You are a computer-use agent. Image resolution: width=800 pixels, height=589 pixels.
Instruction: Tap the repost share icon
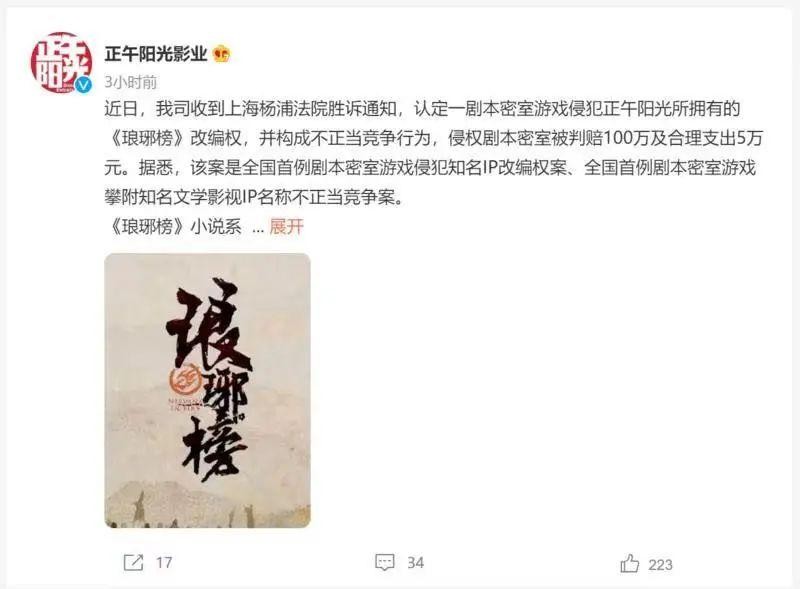(x=134, y=562)
